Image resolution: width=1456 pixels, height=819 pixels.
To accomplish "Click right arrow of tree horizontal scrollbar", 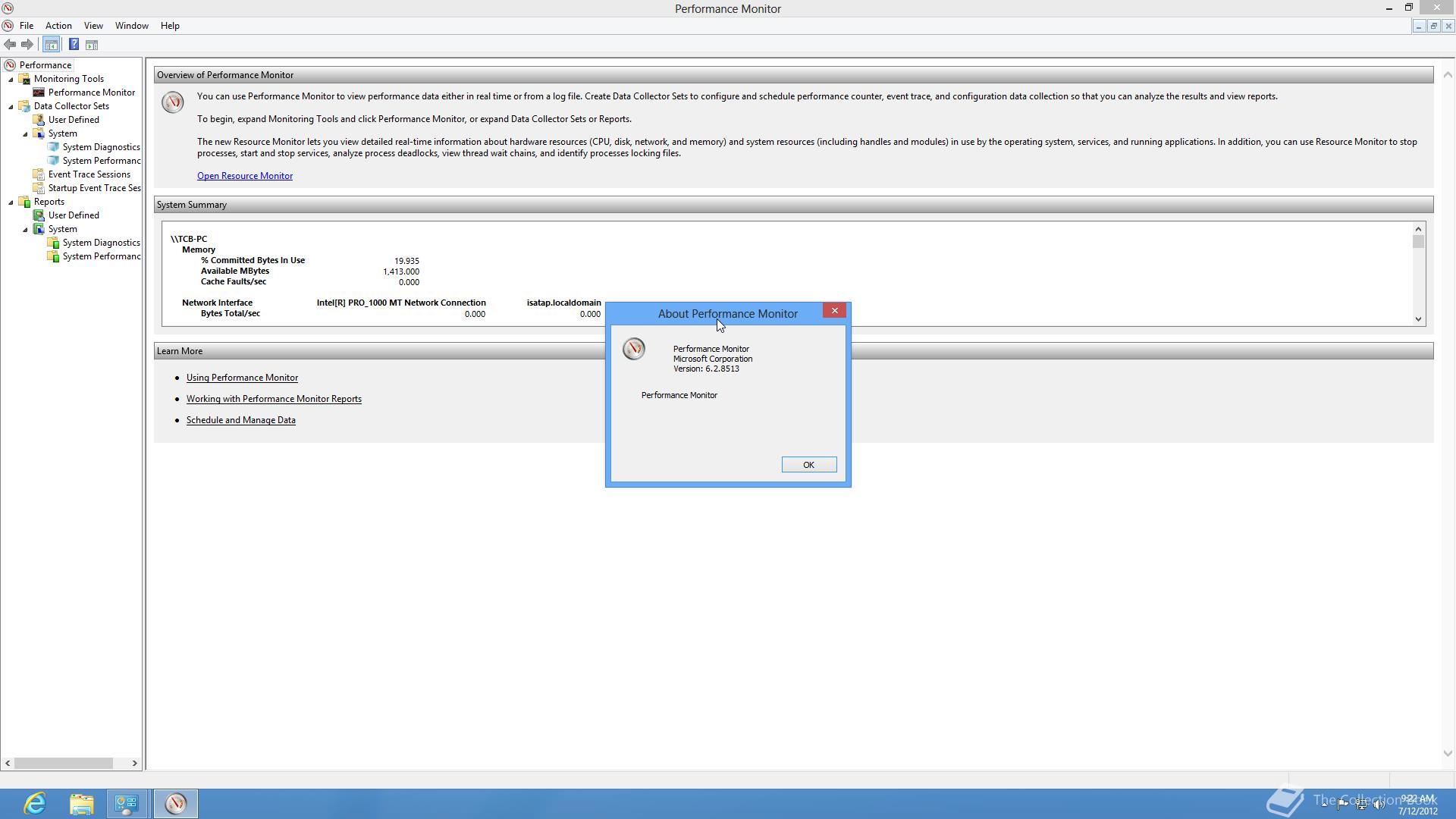I will (134, 764).
